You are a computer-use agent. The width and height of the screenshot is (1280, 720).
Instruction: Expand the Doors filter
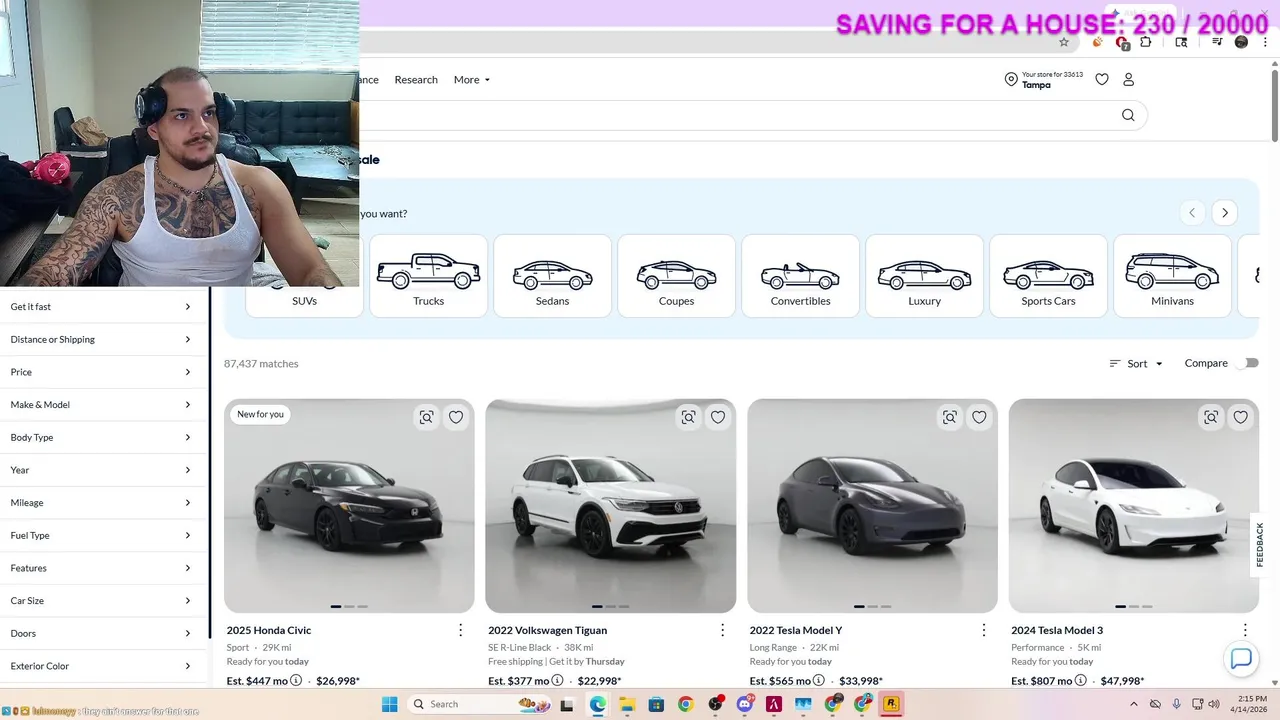[101, 633]
